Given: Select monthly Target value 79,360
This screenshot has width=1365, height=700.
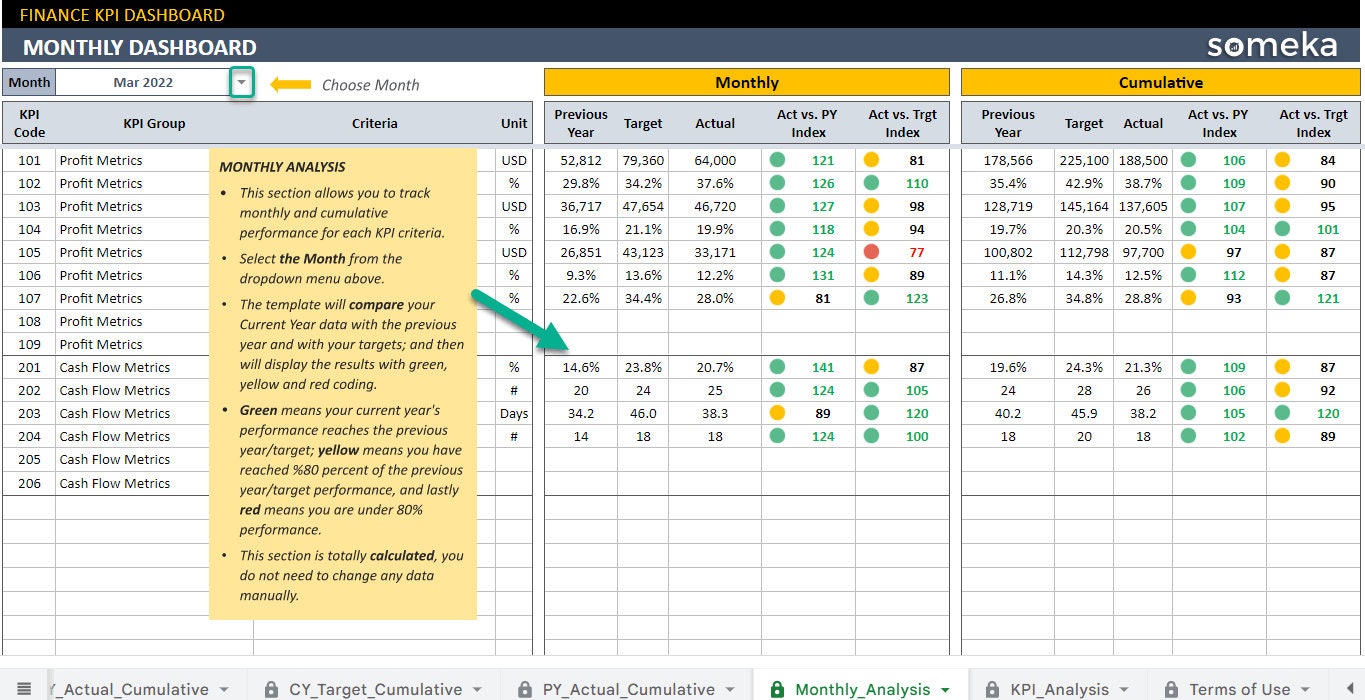Looking at the screenshot, I should (x=643, y=160).
